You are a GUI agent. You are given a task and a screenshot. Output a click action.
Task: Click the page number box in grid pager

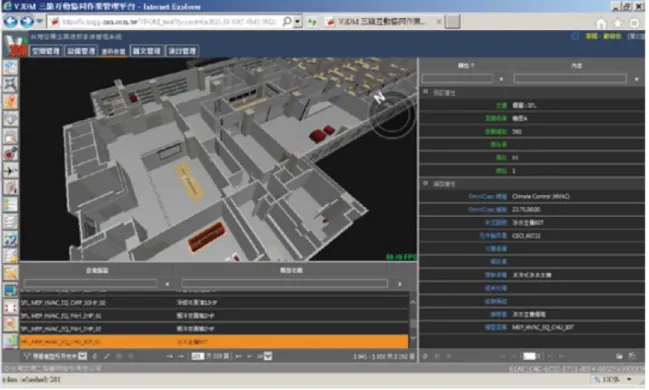point(197,356)
